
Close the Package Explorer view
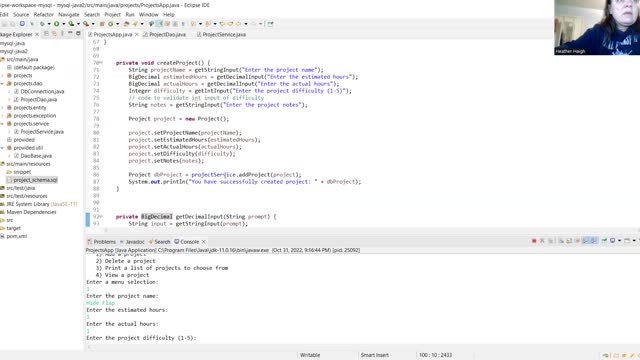click(37, 35)
